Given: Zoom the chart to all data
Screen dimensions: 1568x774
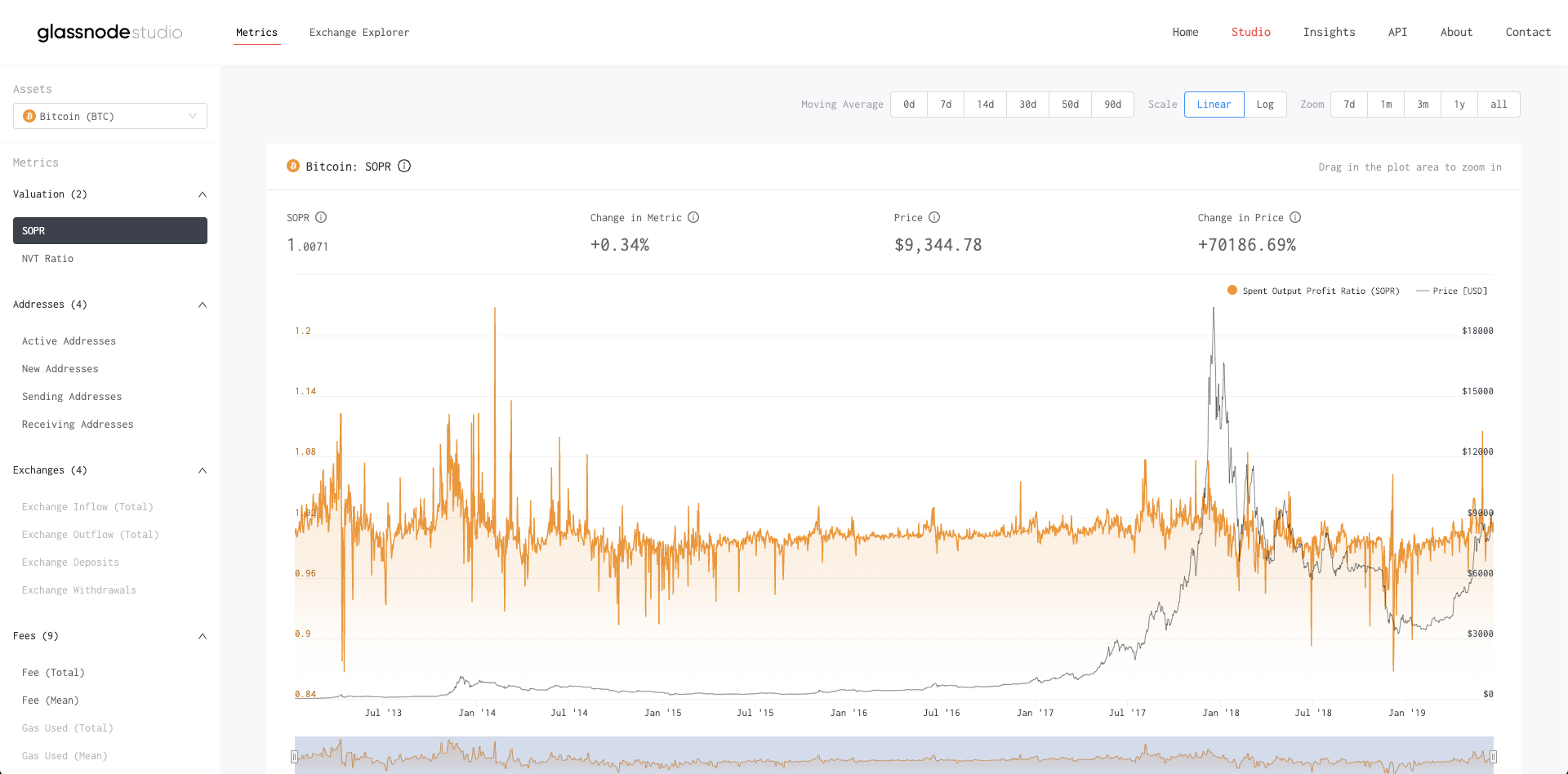Looking at the screenshot, I should [x=1499, y=105].
